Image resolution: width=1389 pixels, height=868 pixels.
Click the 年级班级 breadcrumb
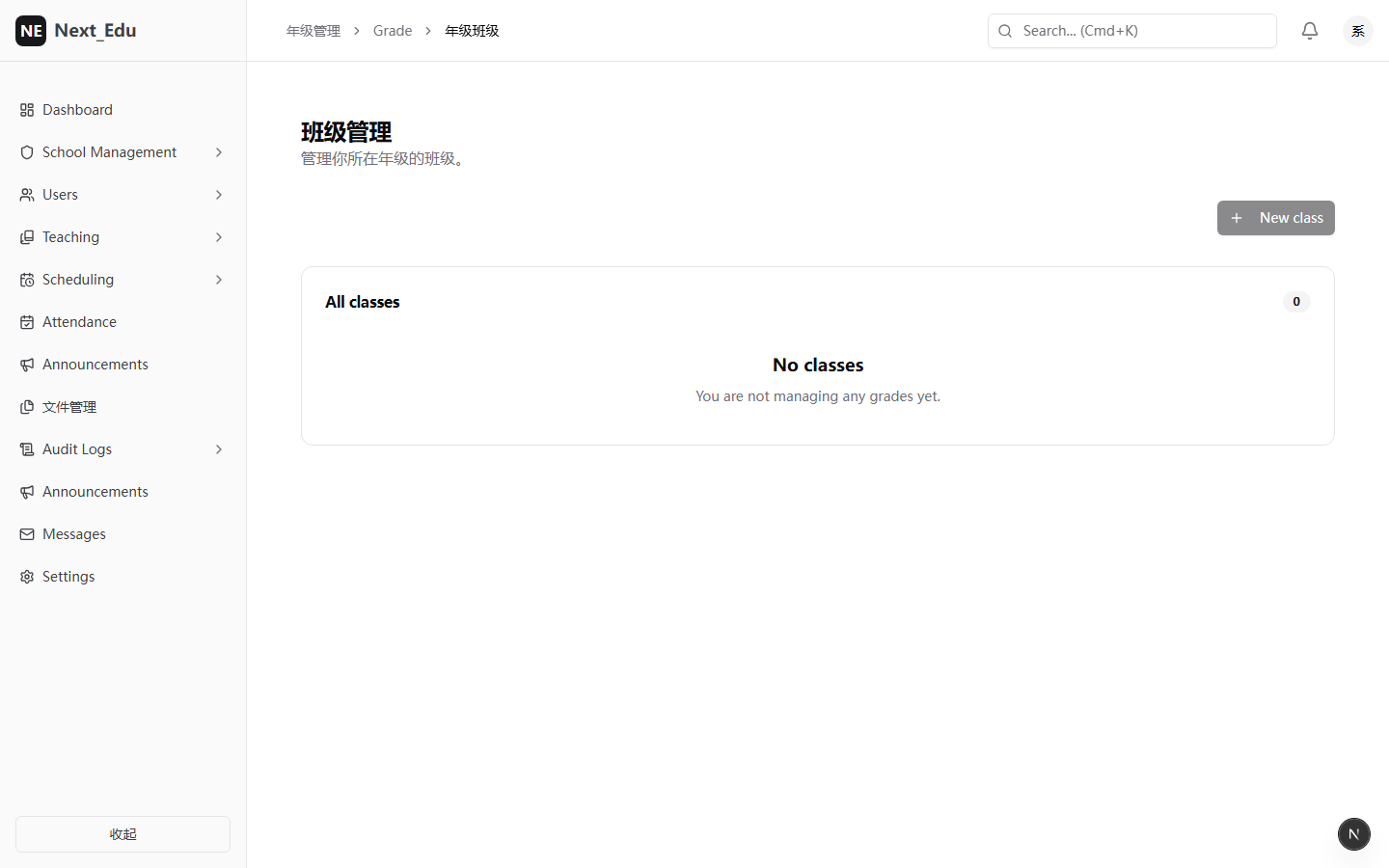(472, 31)
